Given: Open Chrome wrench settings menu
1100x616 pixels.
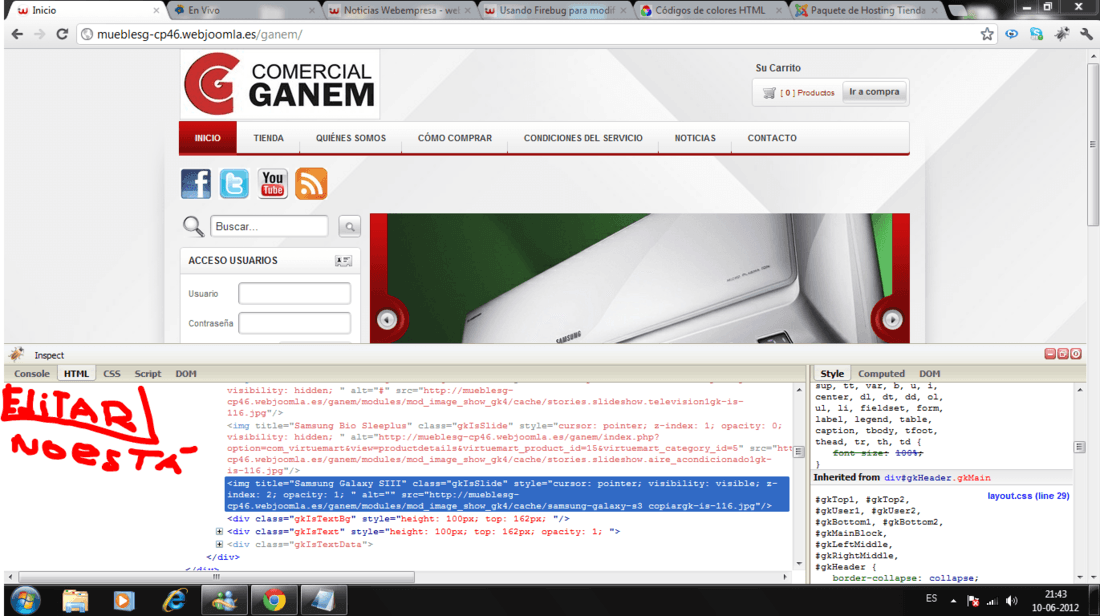Looking at the screenshot, I should pos(1087,34).
